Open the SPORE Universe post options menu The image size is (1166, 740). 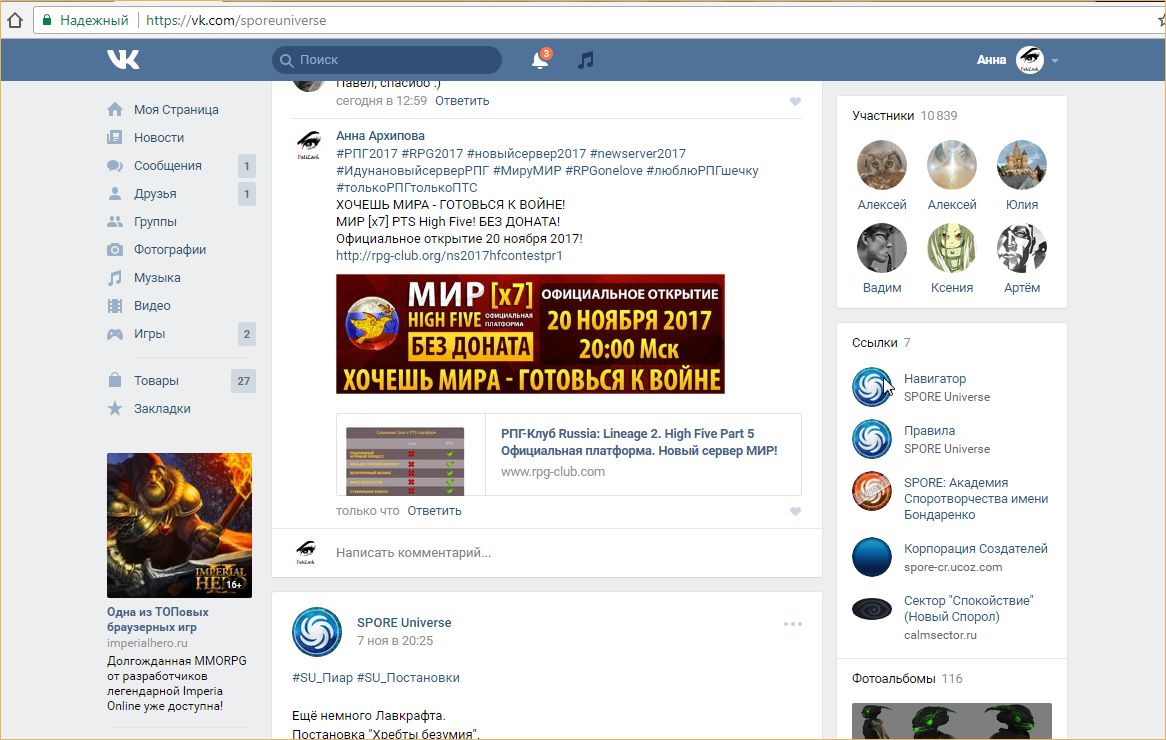tap(792, 623)
